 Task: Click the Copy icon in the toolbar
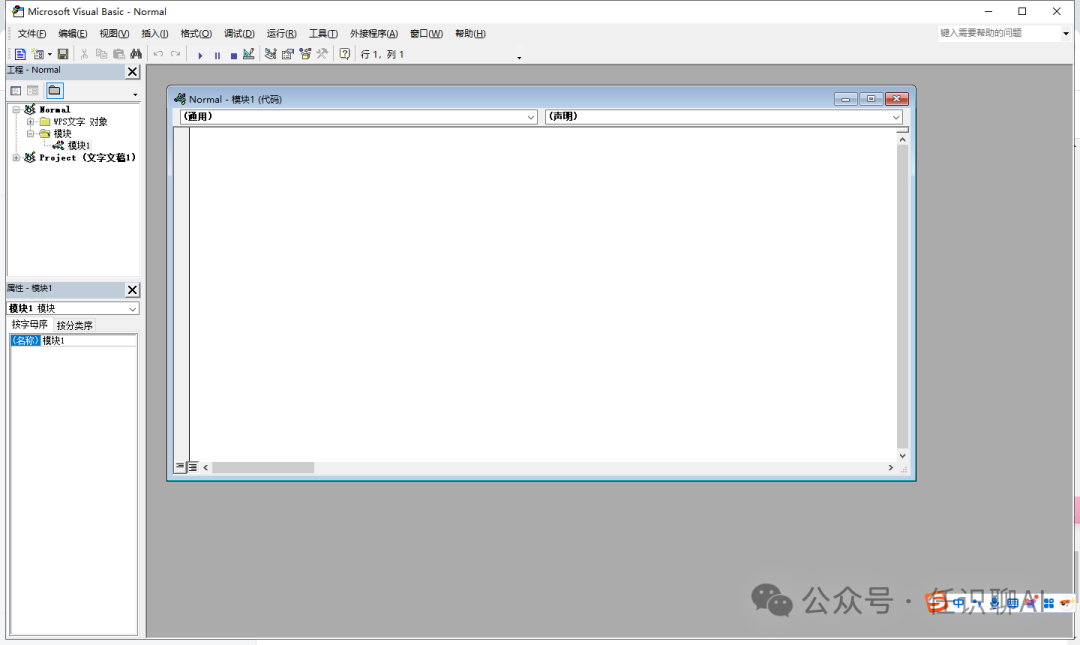pyautogui.click(x=101, y=54)
